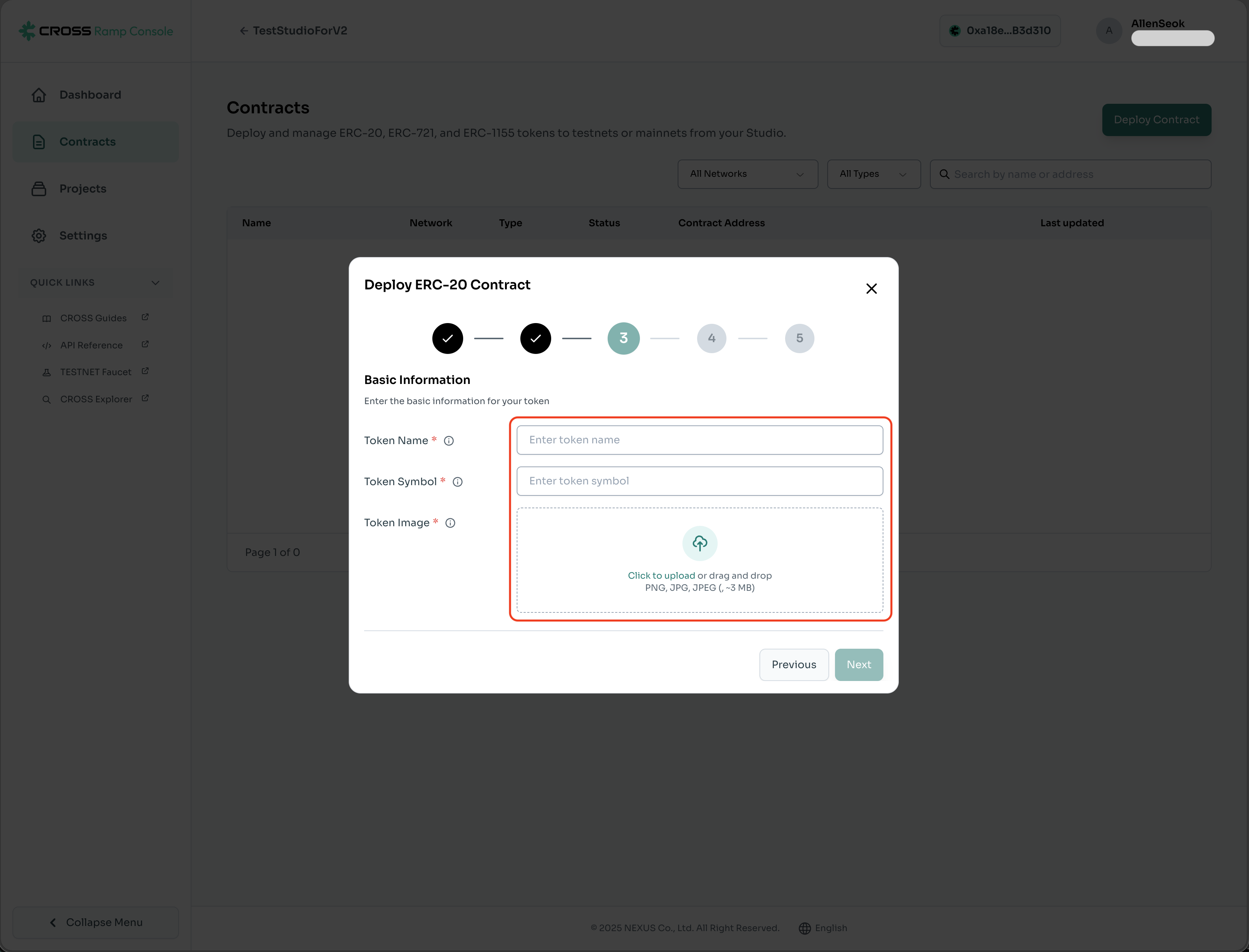This screenshot has width=1249, height=952.
Task: Click the Token Image info icon
Action: tap(450, 523)
